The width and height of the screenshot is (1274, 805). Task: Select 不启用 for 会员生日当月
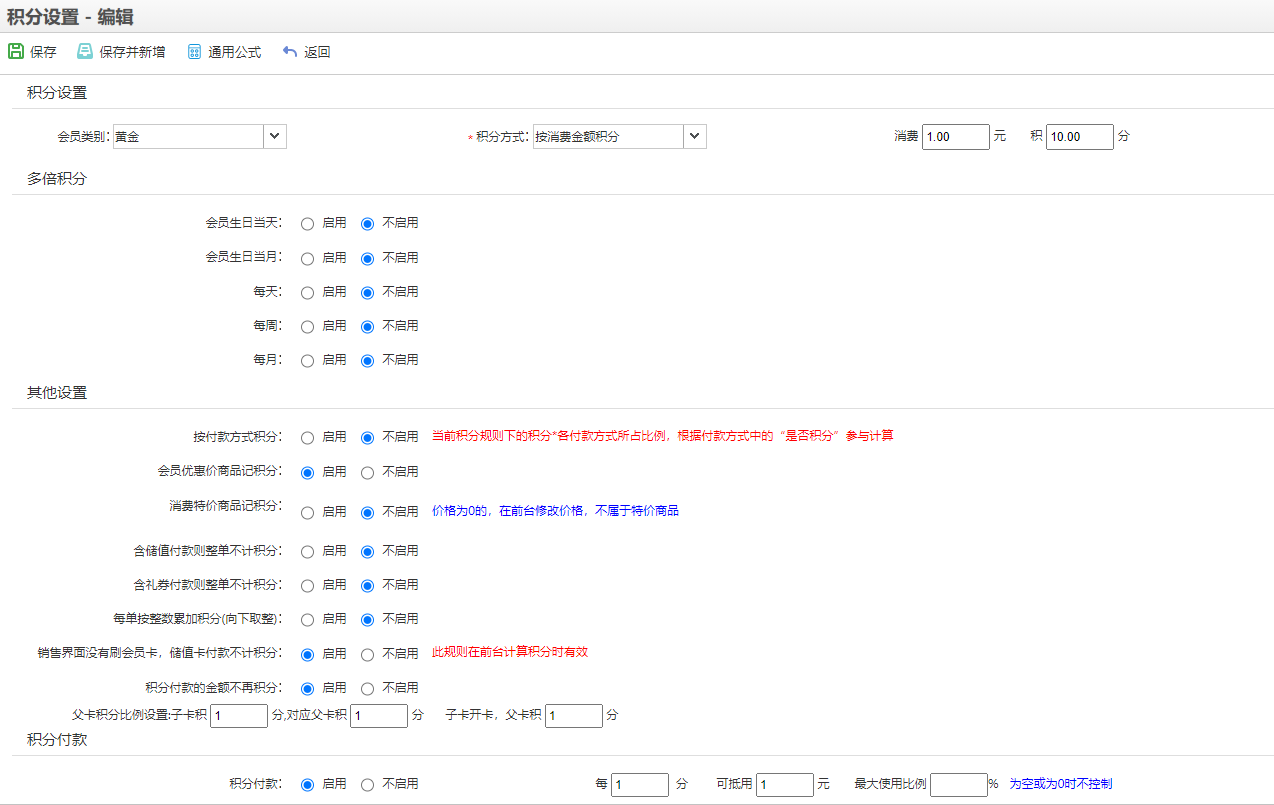click(x=368, y=258)
